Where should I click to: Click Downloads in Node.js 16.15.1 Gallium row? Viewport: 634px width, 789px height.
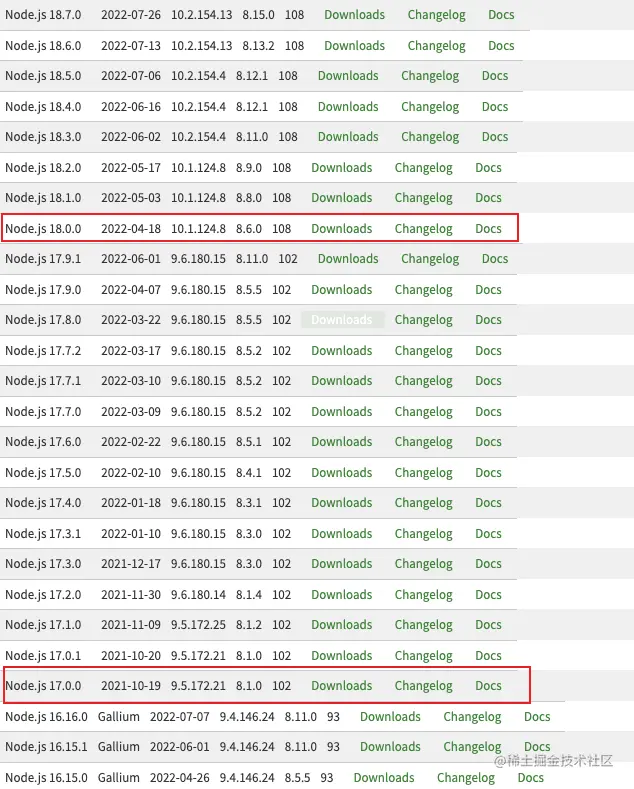(x=390, y=747)
